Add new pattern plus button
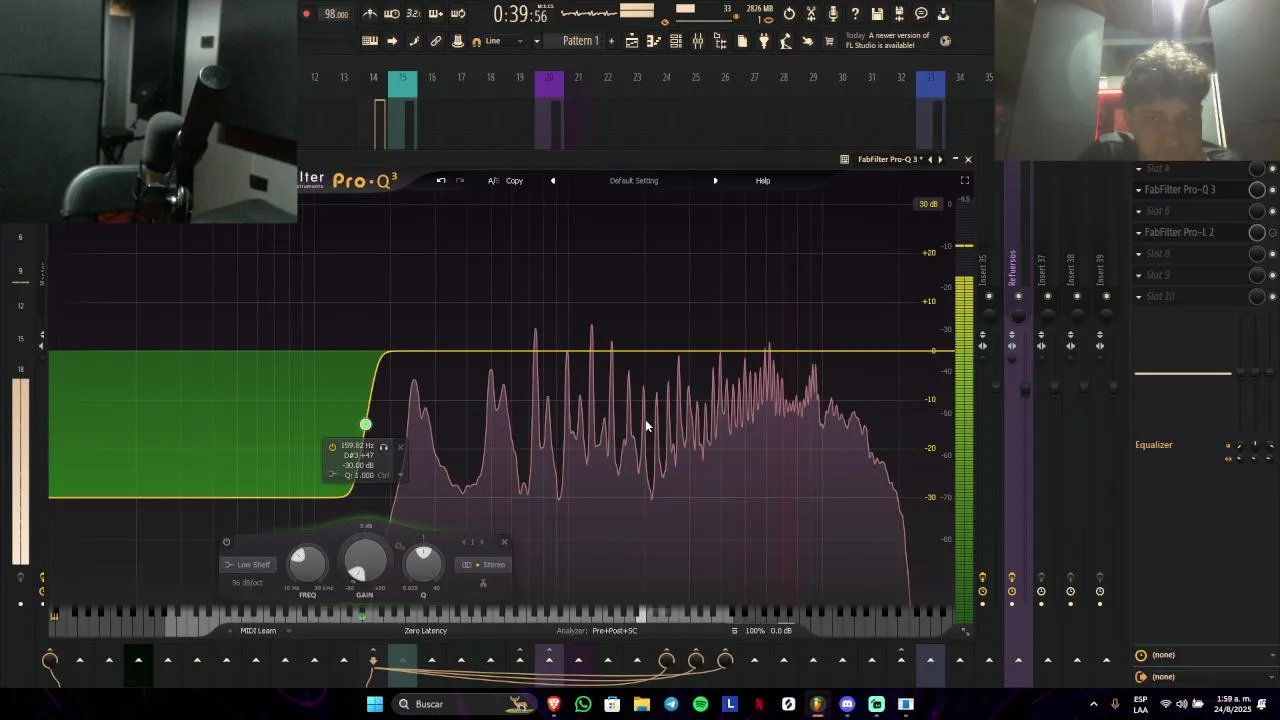The height and width of the screenshot is (720, 1280). (x=611, y=41)
